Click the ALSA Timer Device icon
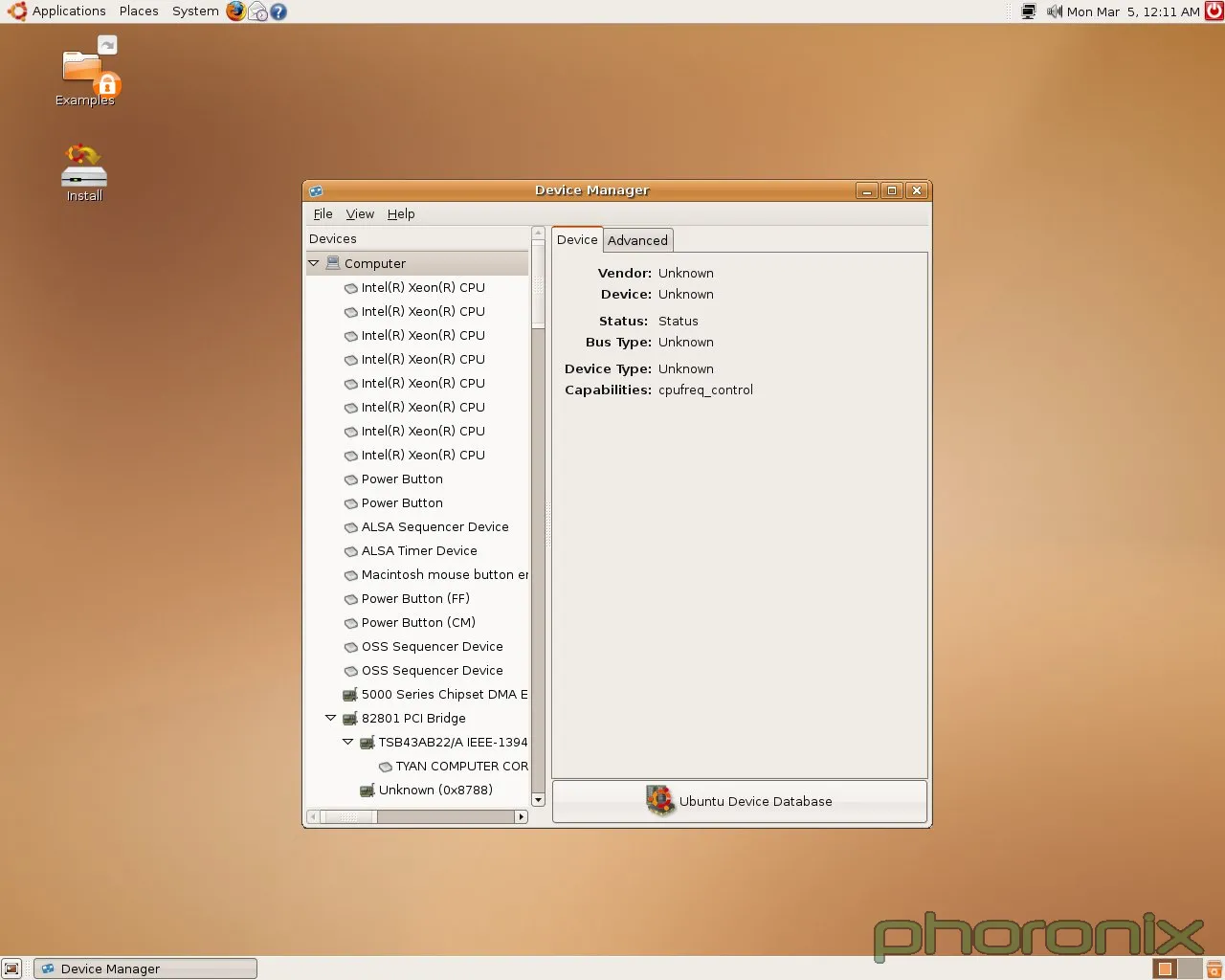This screenshot has height=980, width=1225. click(x=350, y=551)
